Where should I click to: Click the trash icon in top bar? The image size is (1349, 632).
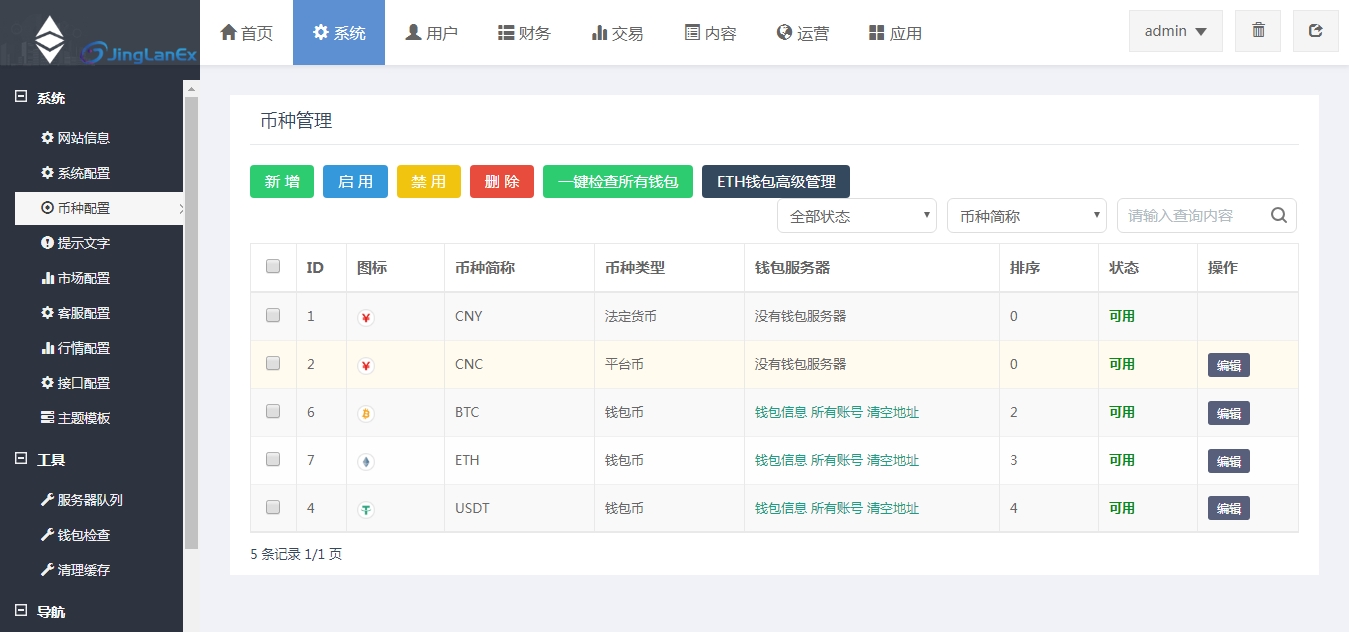(x=1258, y=31)
